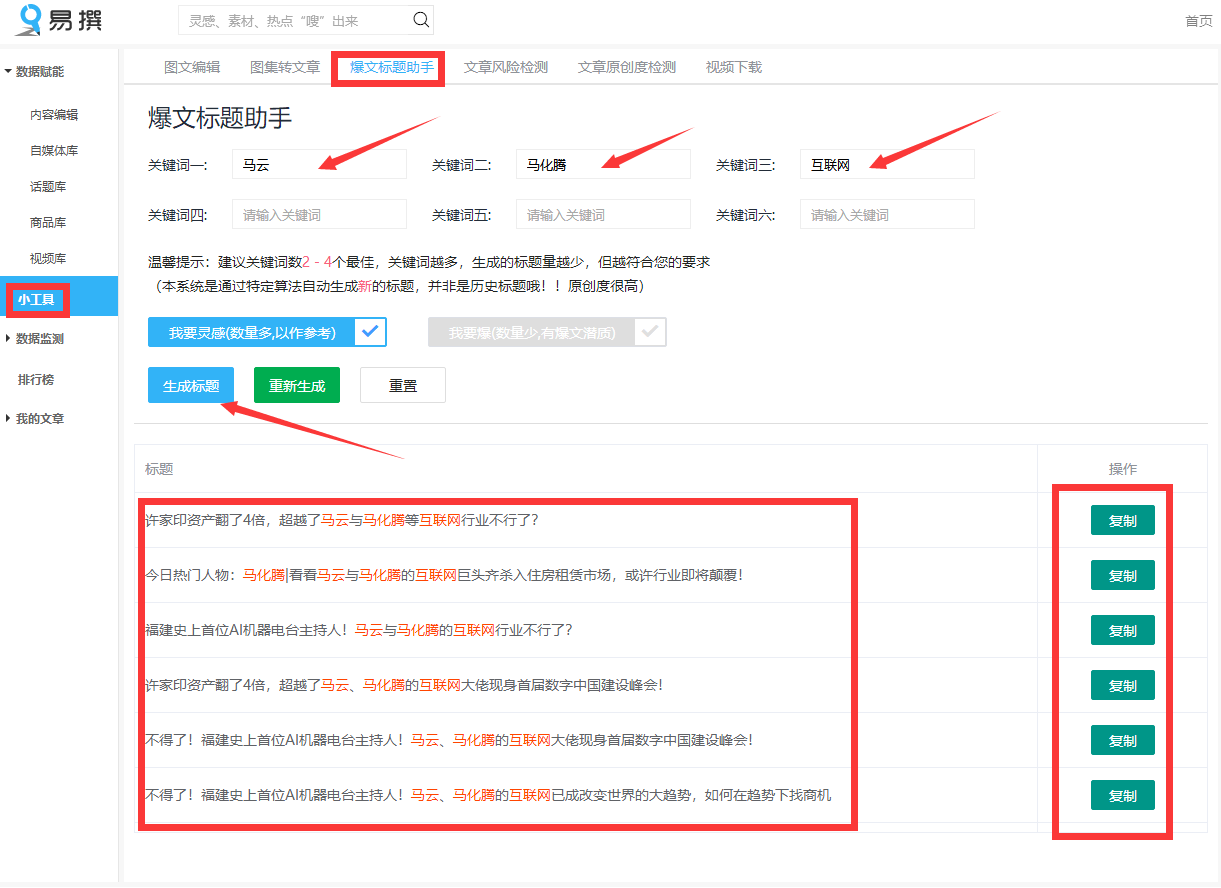Open 内容编辑 in the sidebar

[54, 115]
